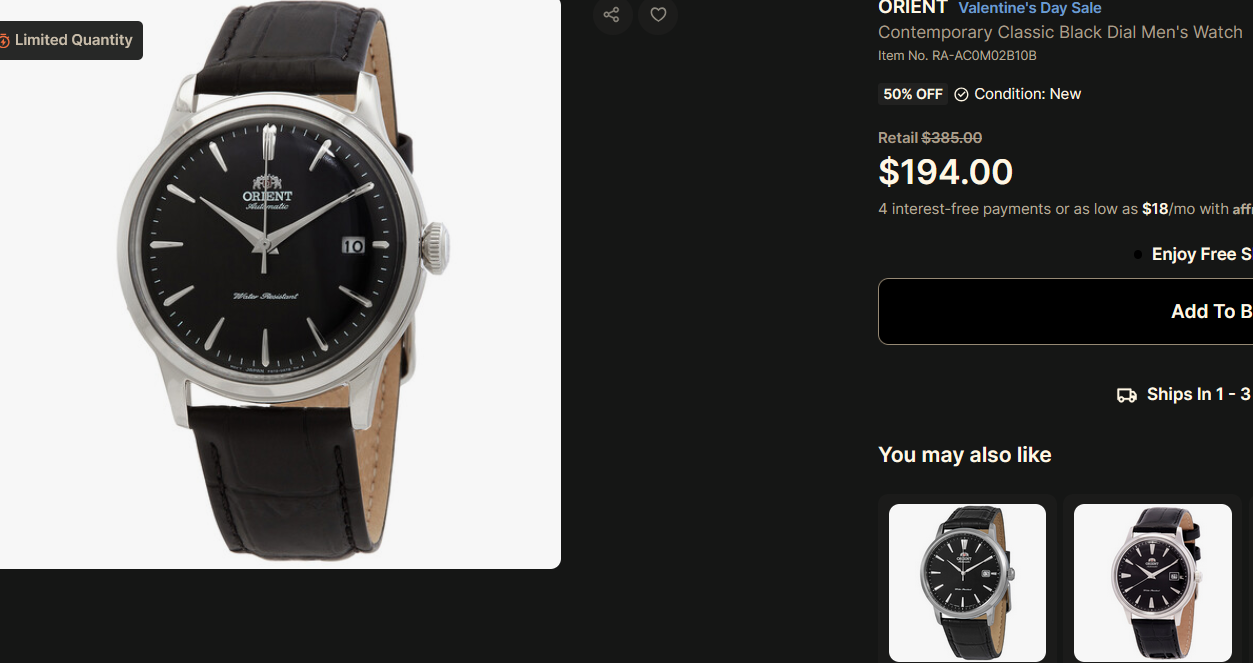Click the Item No. RA-AC0M02B10B text
The width and height of the screenshot is (1253, 663).
957,56
